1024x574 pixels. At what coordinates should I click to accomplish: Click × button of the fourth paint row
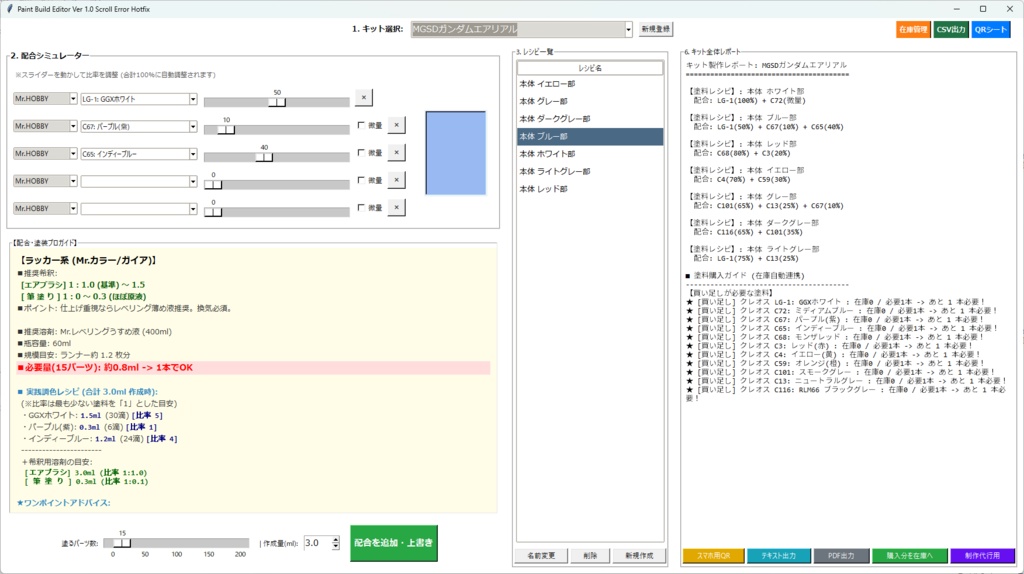[396, 180]
